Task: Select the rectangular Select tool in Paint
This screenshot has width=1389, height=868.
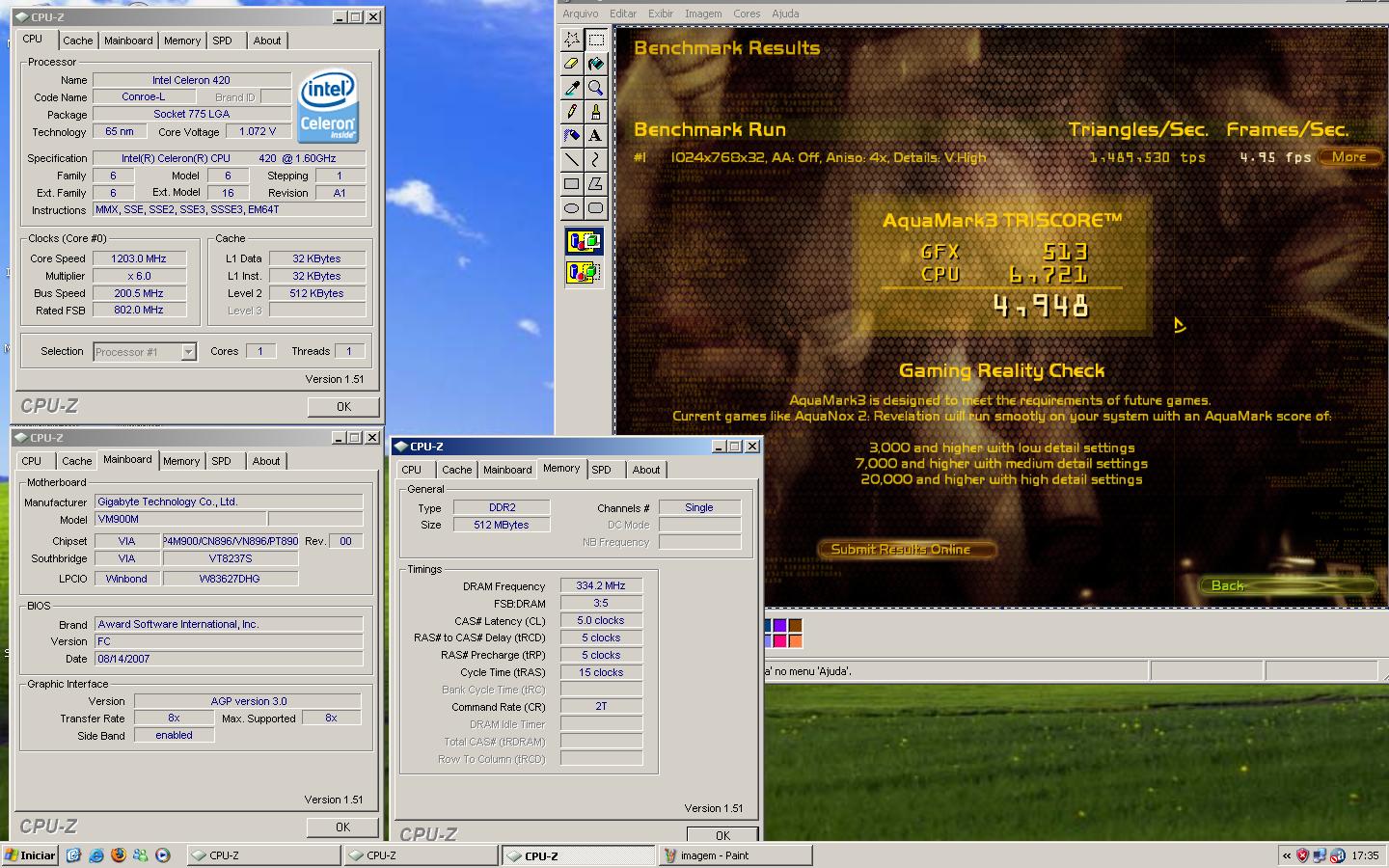Action: pyautogui.click(x=596, y=40)
